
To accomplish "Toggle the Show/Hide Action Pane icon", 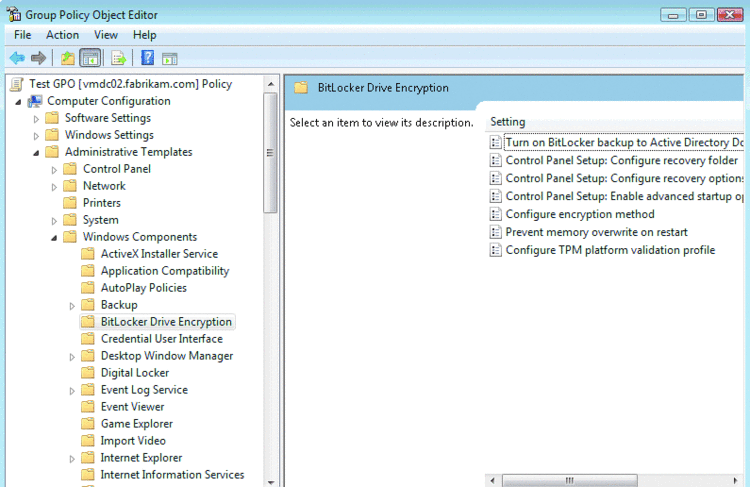I will tap(169, 59).
